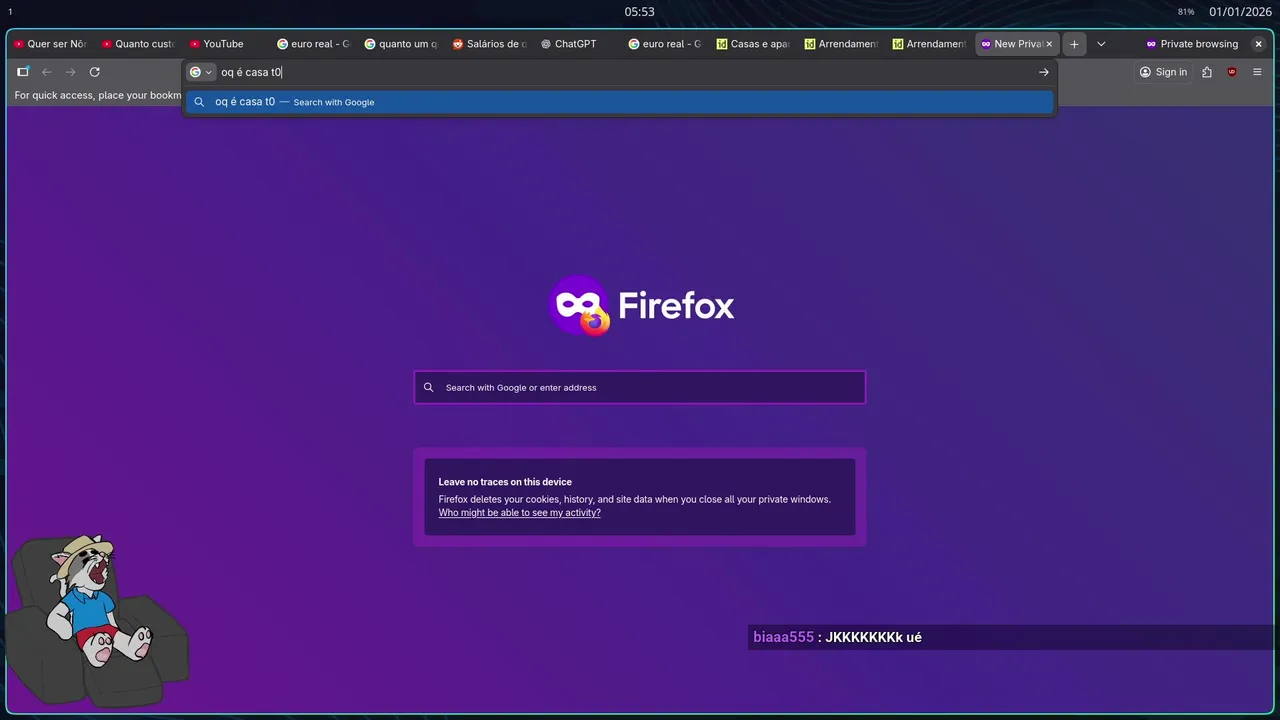
Task: Open the uBlock Origin extension icon
Action: [x=1232, y=72]
